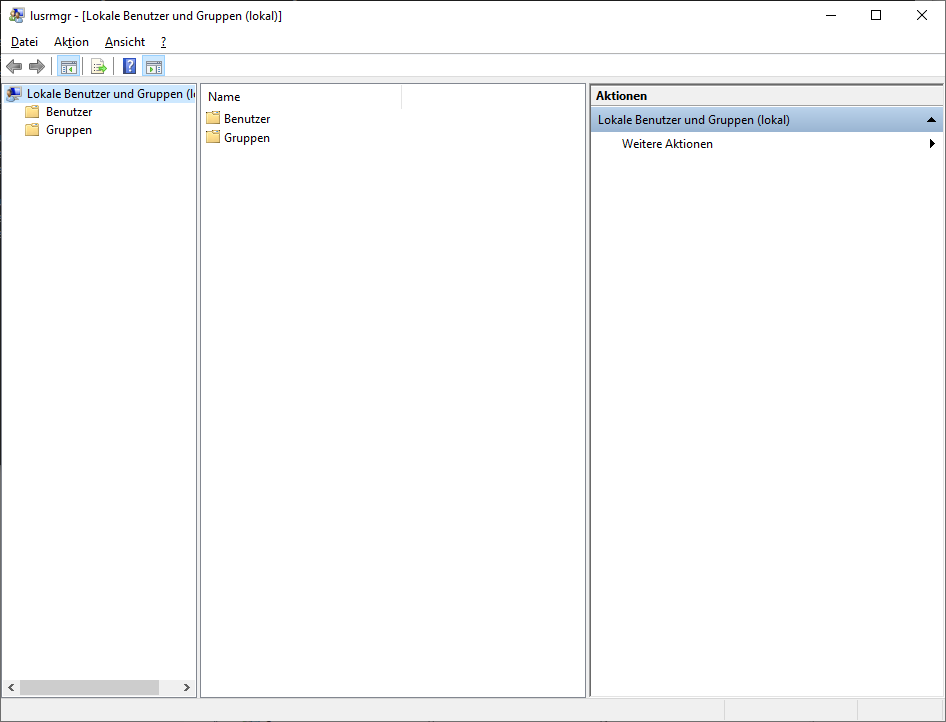The image size is (946, 722).
Task: Click the right scroll arrow in tree pane
Action: (186, 688)
